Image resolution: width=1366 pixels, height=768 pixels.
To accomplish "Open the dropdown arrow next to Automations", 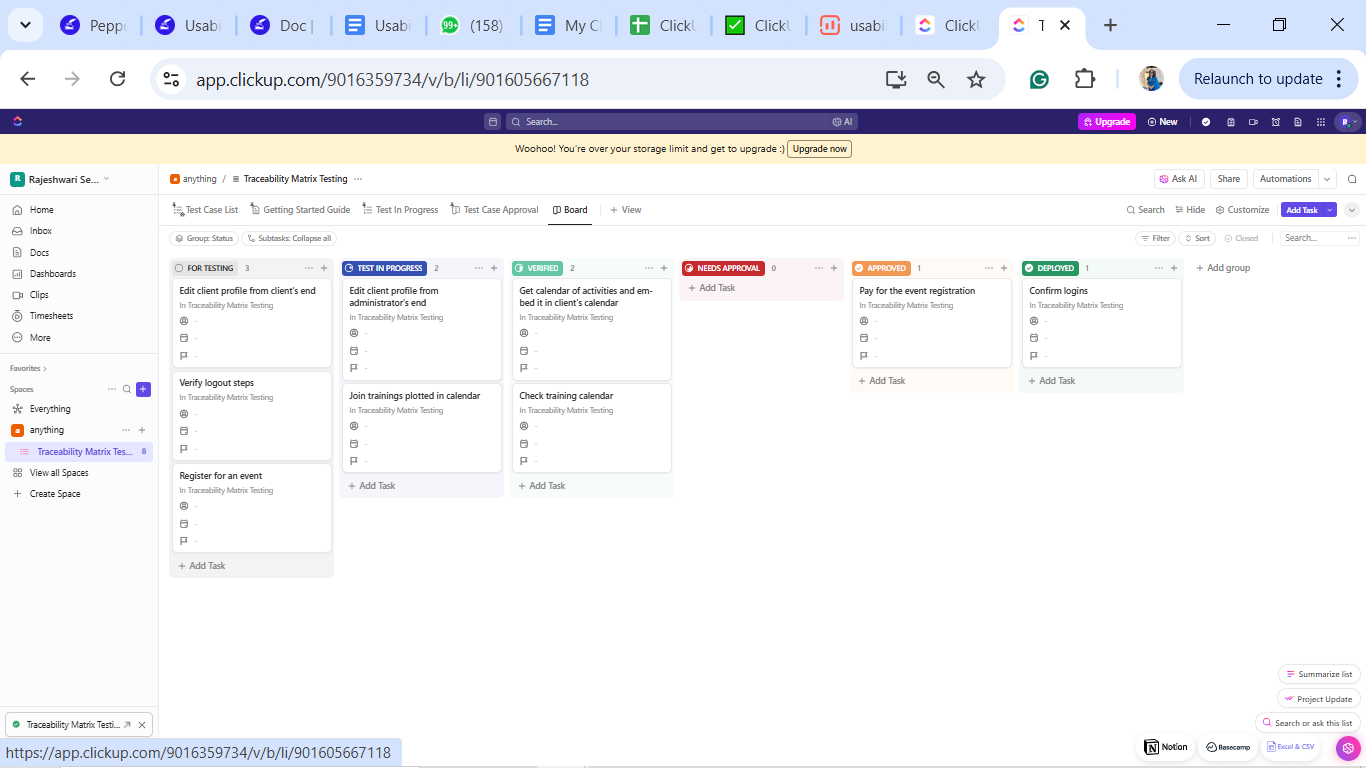I will 1327,179.
